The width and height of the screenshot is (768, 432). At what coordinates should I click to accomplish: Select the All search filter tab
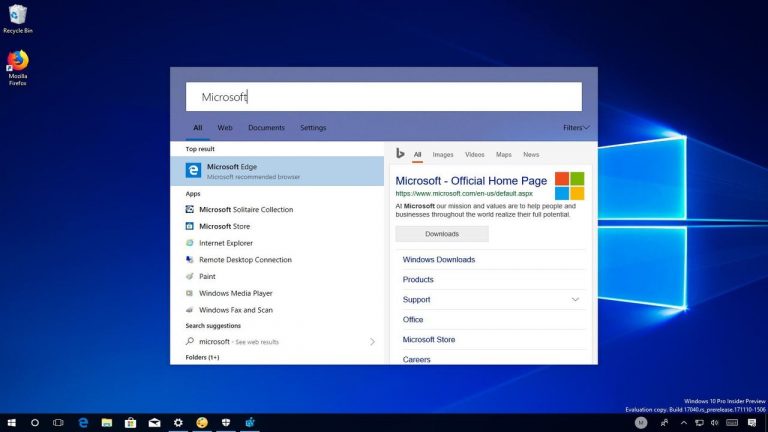[197, 127]
